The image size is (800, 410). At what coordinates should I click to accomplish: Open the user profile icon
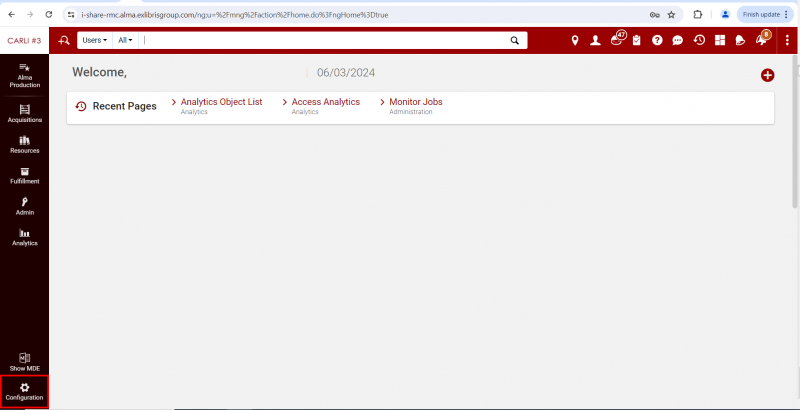pyautogui.click(x=595, y=40)
